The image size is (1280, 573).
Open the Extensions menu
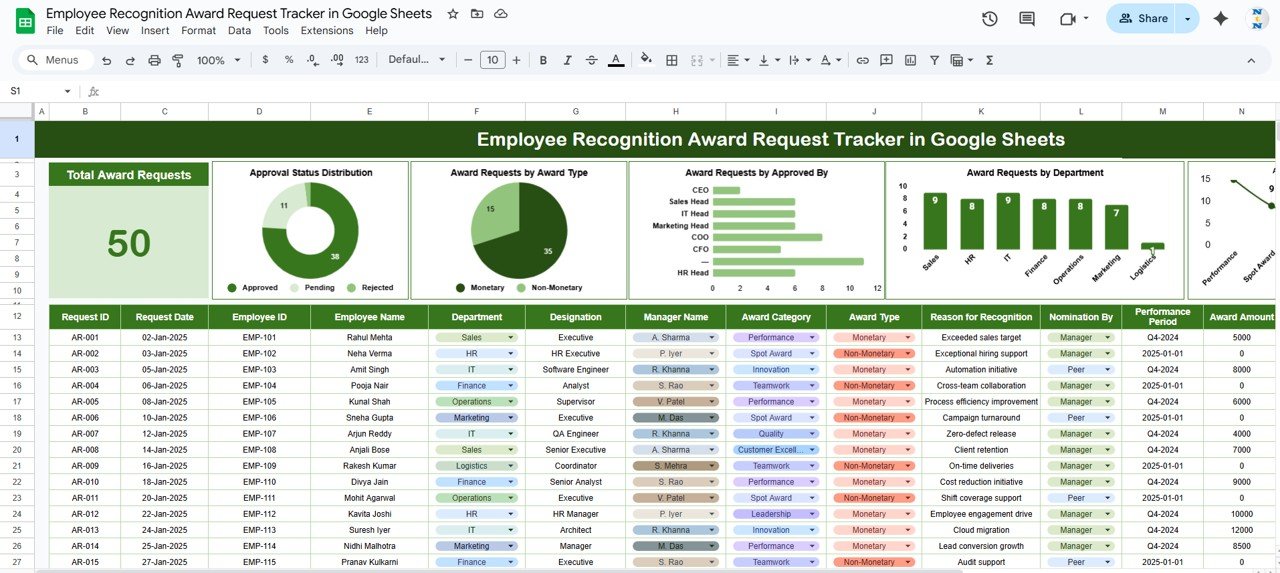[x=326, y=30]
